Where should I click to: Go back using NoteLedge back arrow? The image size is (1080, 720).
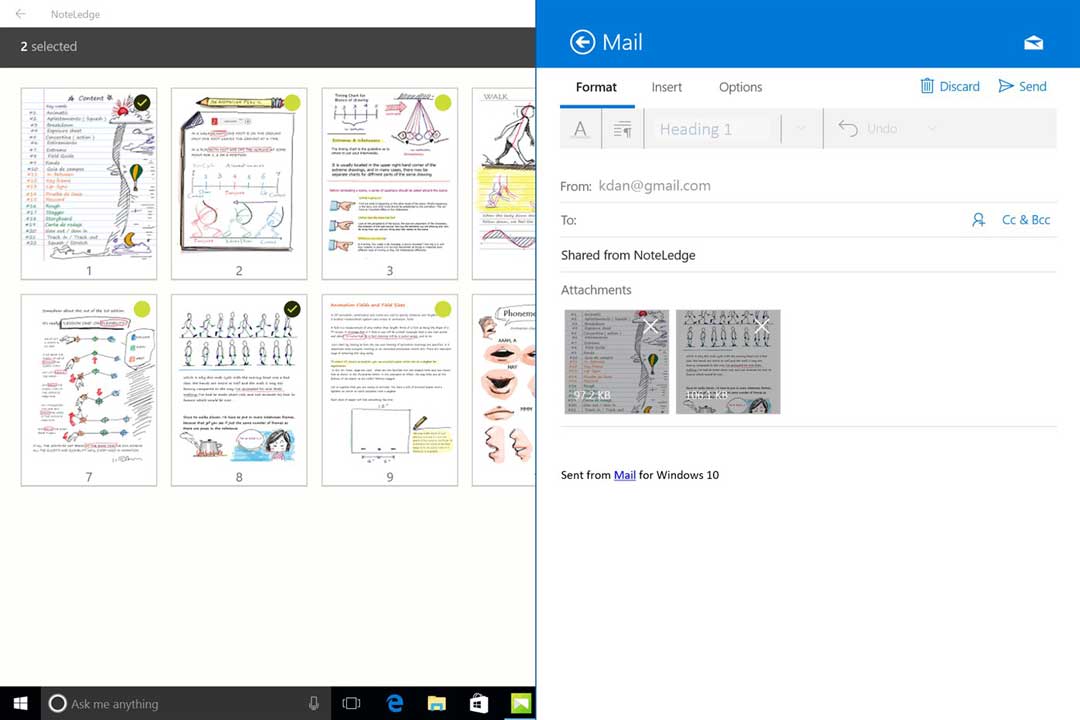tap(20, 14)
